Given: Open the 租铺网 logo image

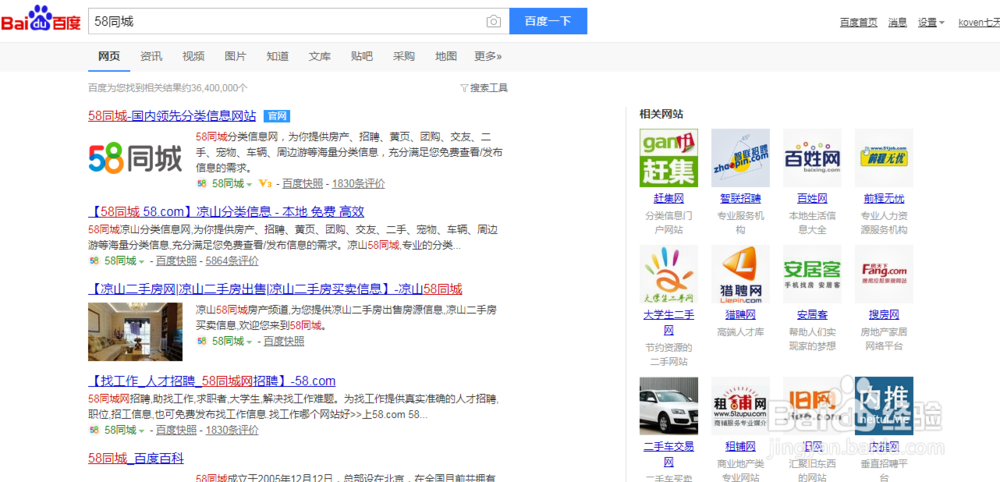Looking at the screenshot, I should pyautogui.click(x=740, y=406).
